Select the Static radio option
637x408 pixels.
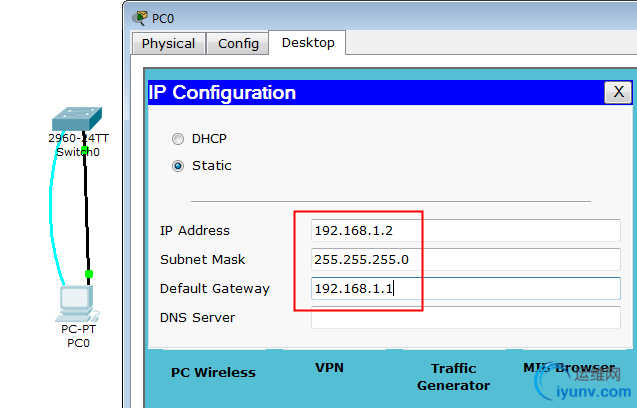pos(178,166)
